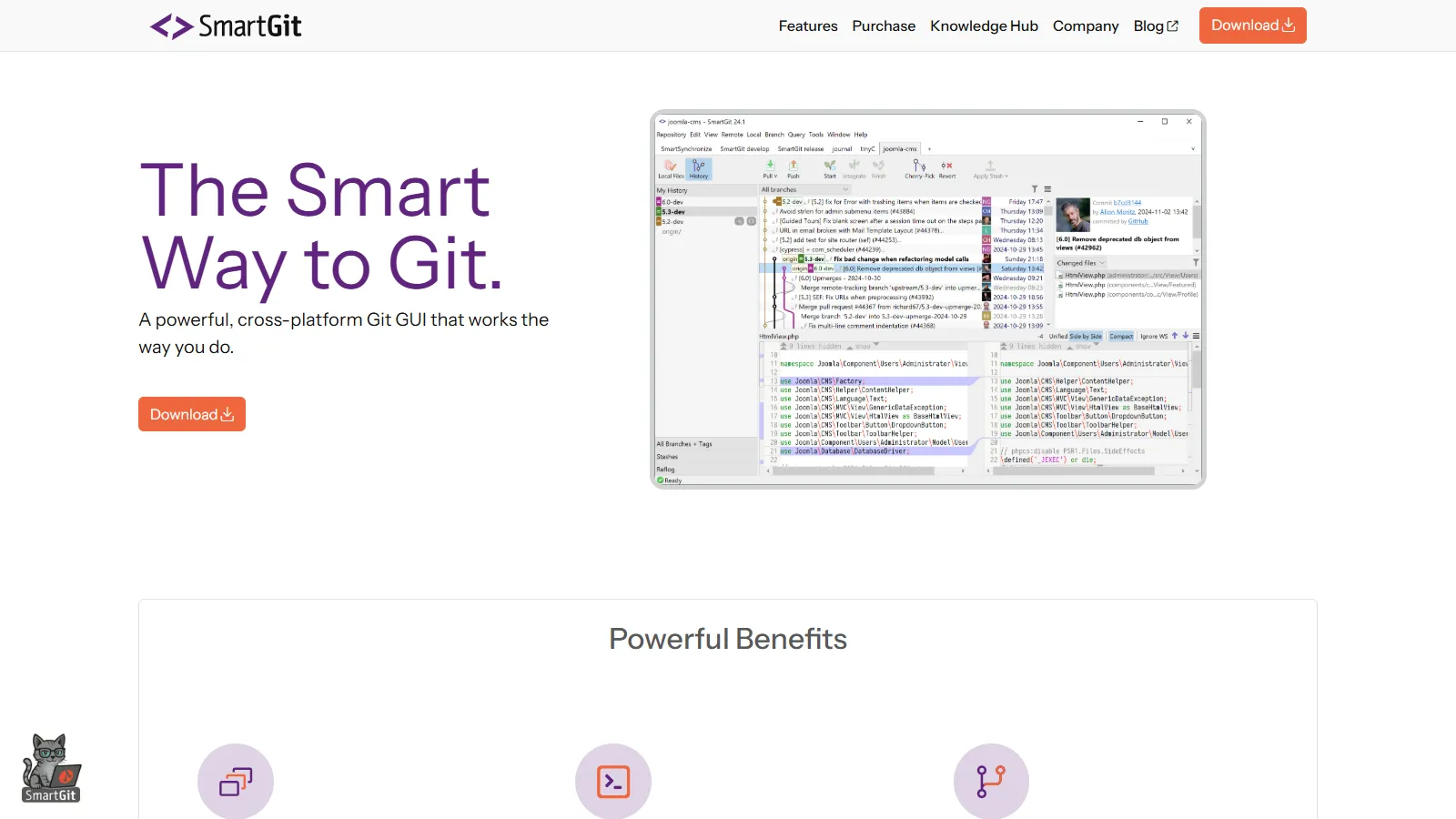The width and height of the screenshot is (1456, 819).
Task: Toggle Side by Side diff mode
Action: [x=1086, y=336]
